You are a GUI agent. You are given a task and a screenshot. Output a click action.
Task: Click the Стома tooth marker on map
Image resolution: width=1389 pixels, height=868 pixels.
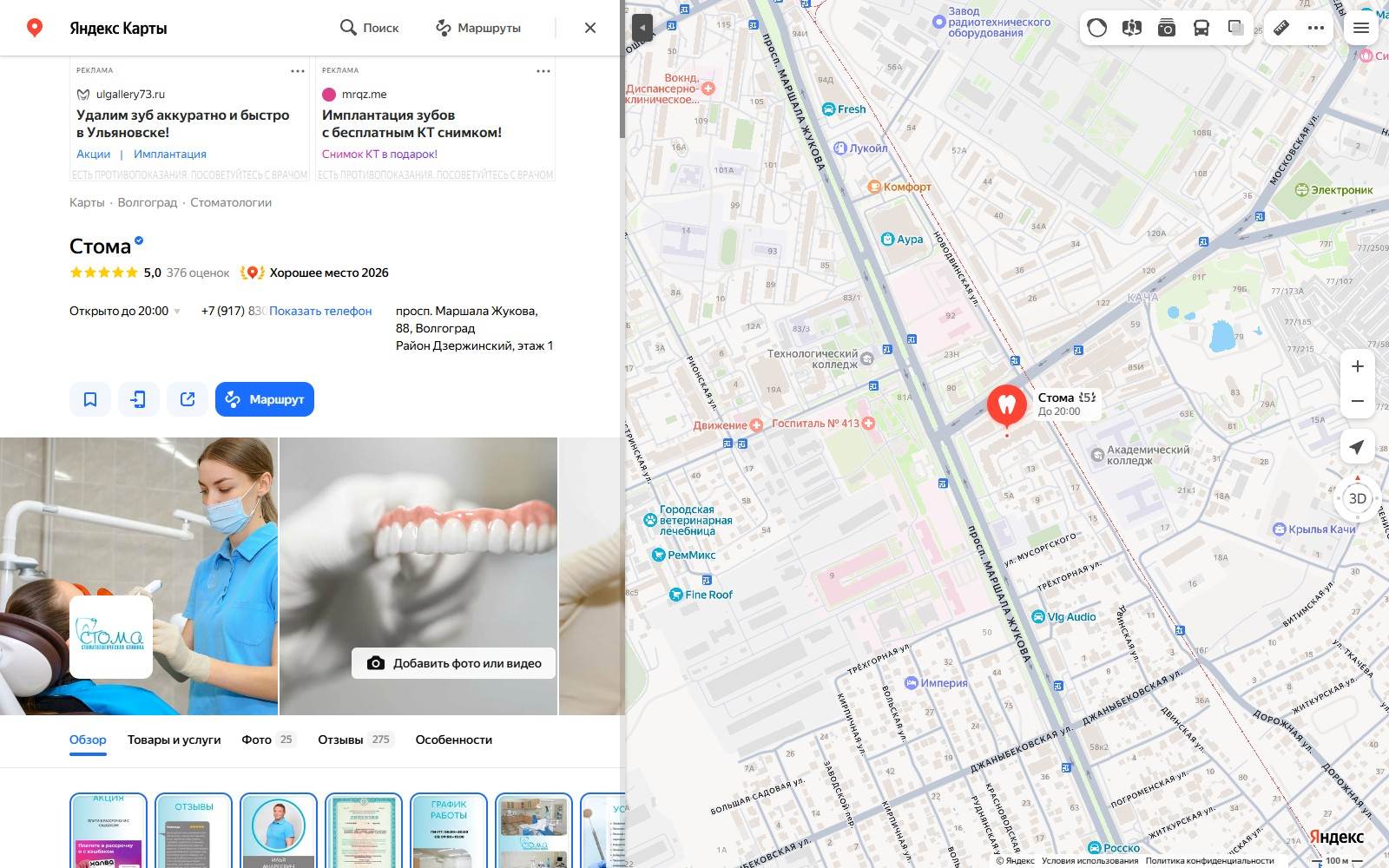tap(1007, 405)
